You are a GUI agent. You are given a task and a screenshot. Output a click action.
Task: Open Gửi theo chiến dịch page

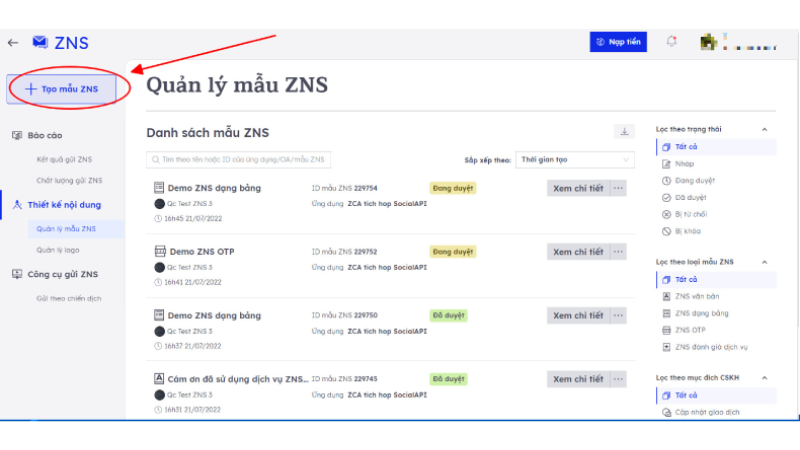69,298
